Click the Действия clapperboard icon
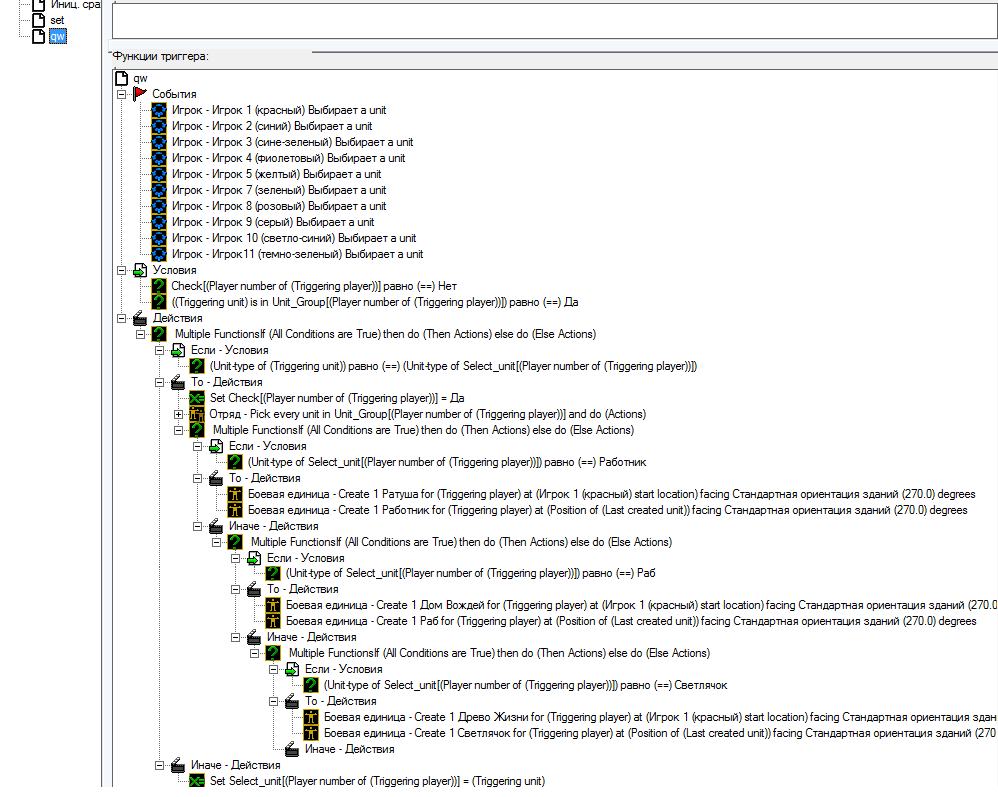Screen dimensions: 998x797 tap(140, 318)
